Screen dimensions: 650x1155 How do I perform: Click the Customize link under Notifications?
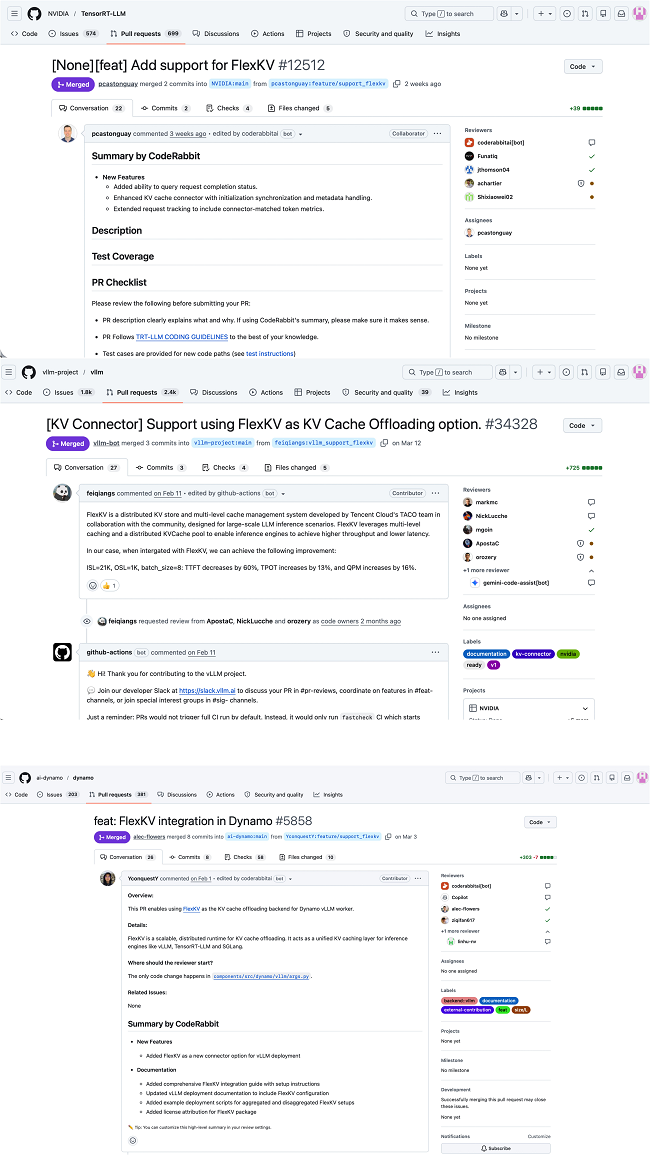pyautogui.click(x=539, y=1137)
